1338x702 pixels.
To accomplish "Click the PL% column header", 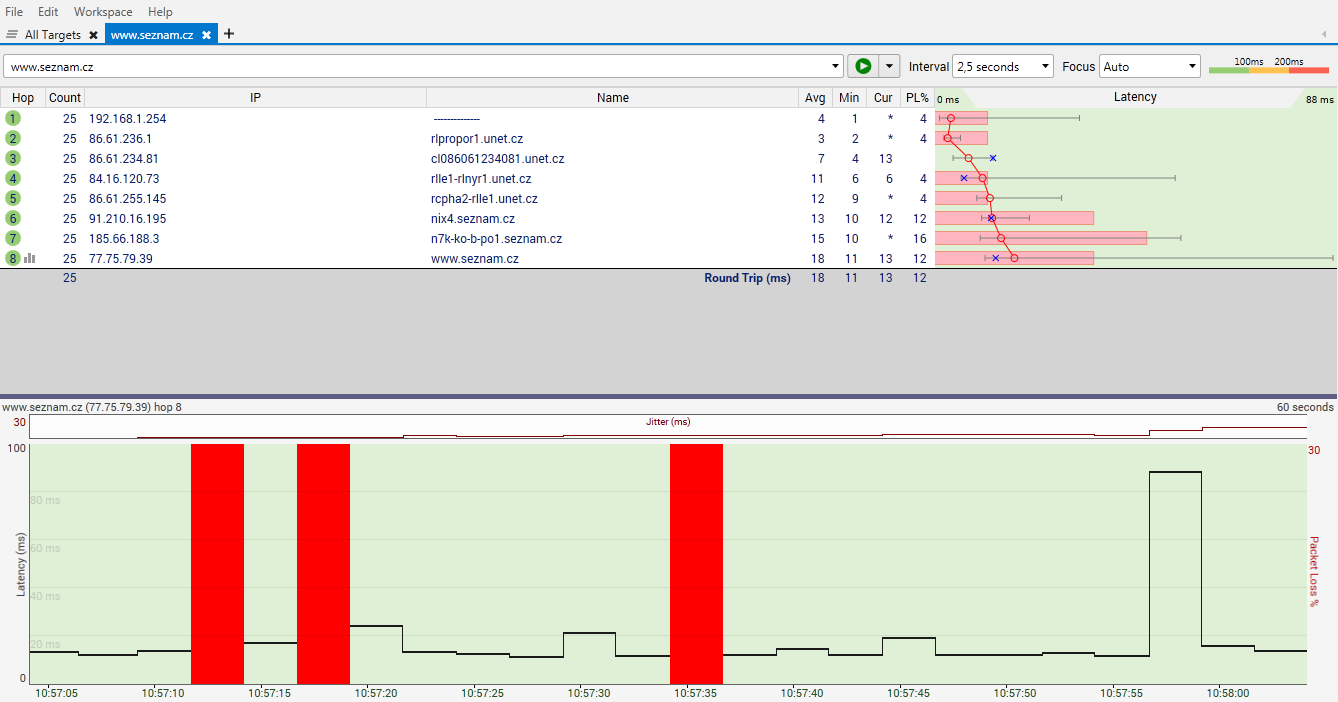I will click(x=916, y=98).
